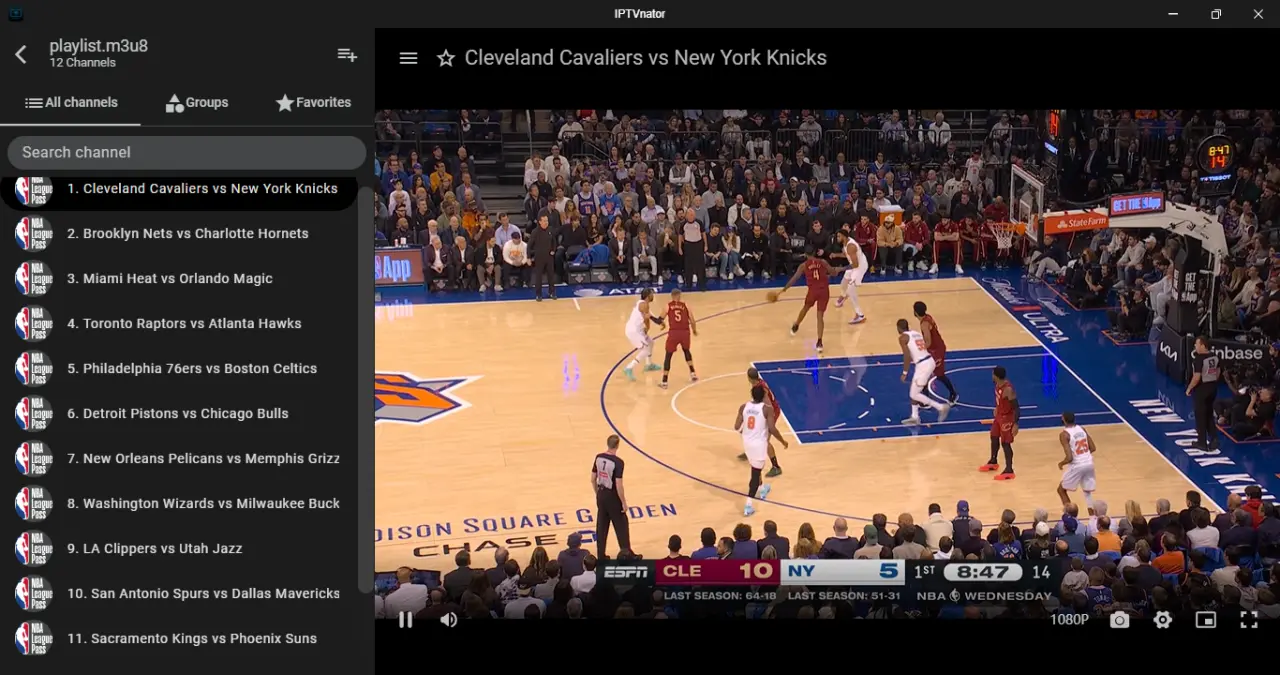The image size is (1280, 675).
Task: Open the add playlist icon
Action: click(347, 55)
